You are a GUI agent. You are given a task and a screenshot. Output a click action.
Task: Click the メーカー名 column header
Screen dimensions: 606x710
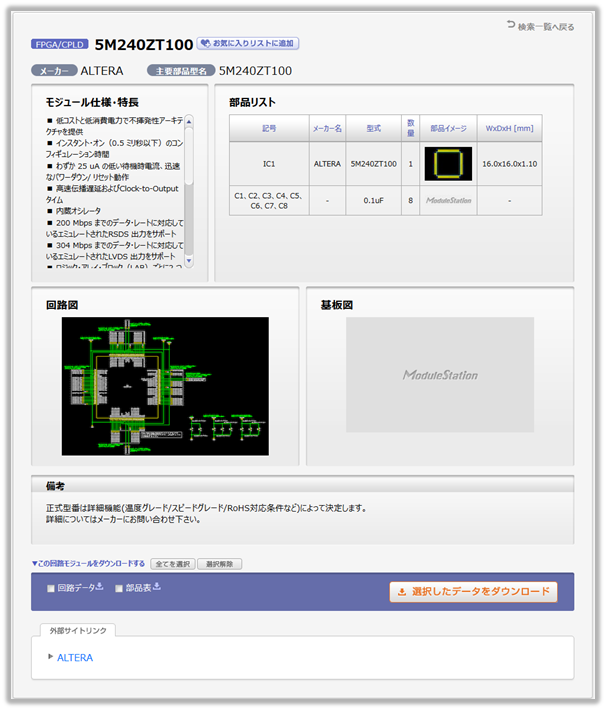[x=327, y=128]
